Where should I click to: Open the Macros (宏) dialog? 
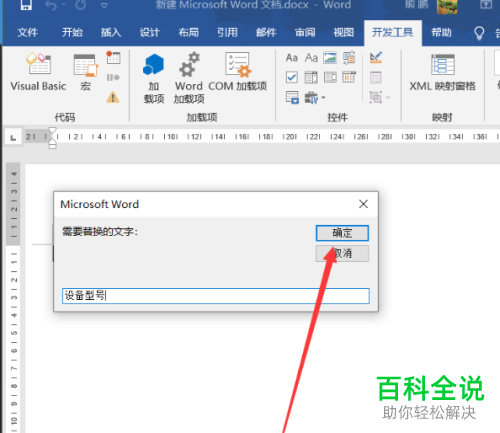point(85,72)
